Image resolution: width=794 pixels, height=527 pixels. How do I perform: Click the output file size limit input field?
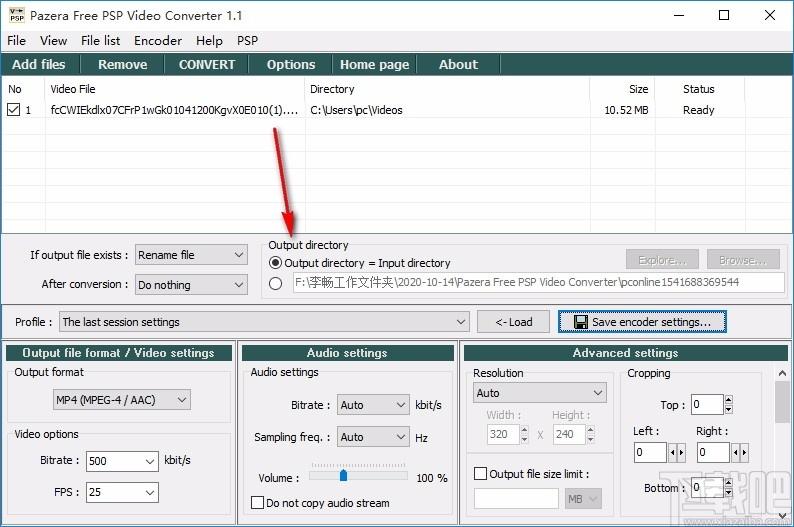click(516, 499)
